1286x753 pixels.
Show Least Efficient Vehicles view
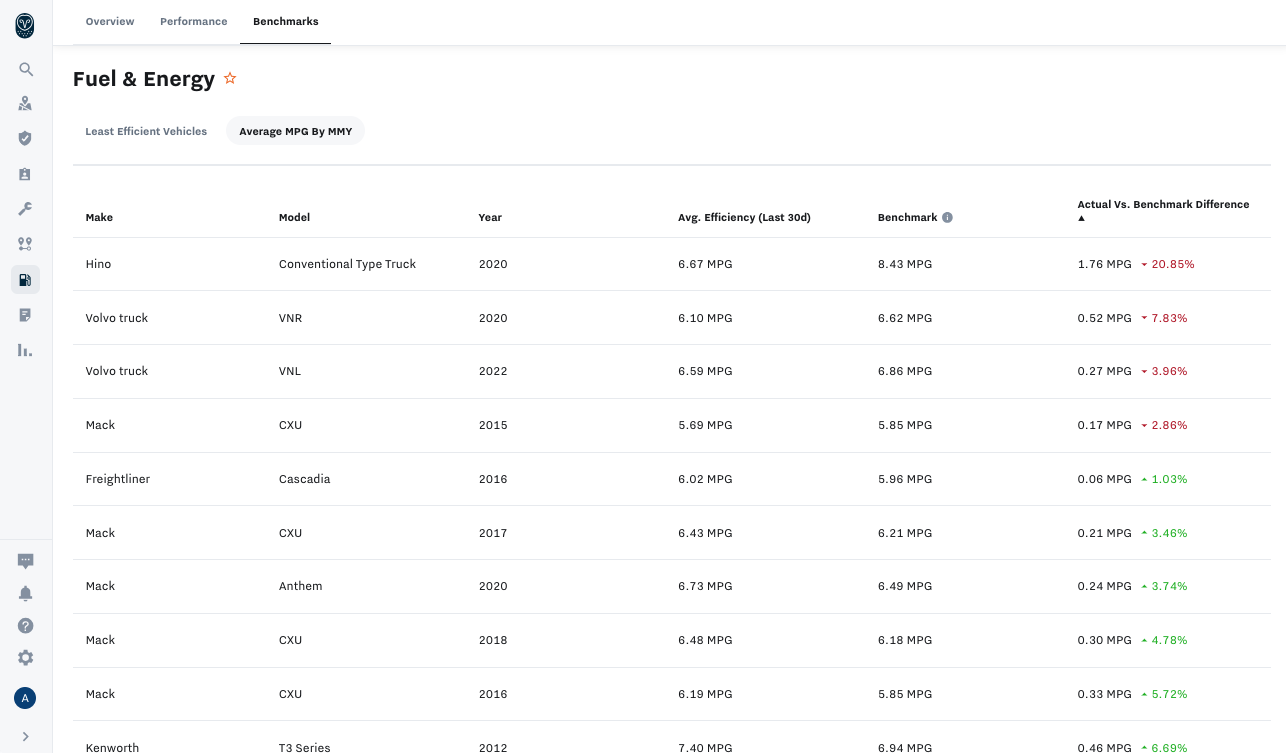146,131
